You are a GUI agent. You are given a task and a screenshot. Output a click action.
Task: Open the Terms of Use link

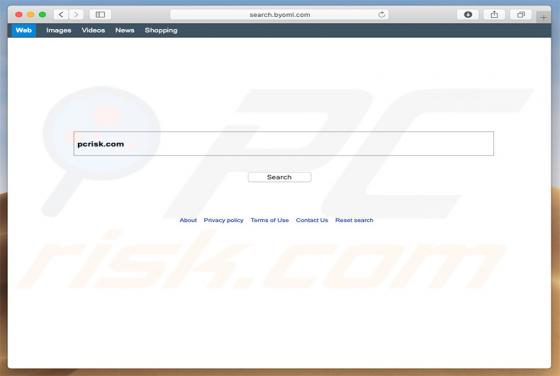pyautogui.click(x=270, y=220)
